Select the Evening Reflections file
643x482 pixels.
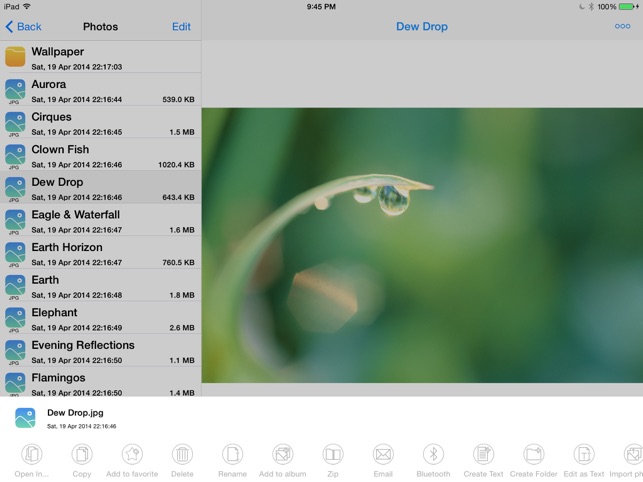click(100, 352)
